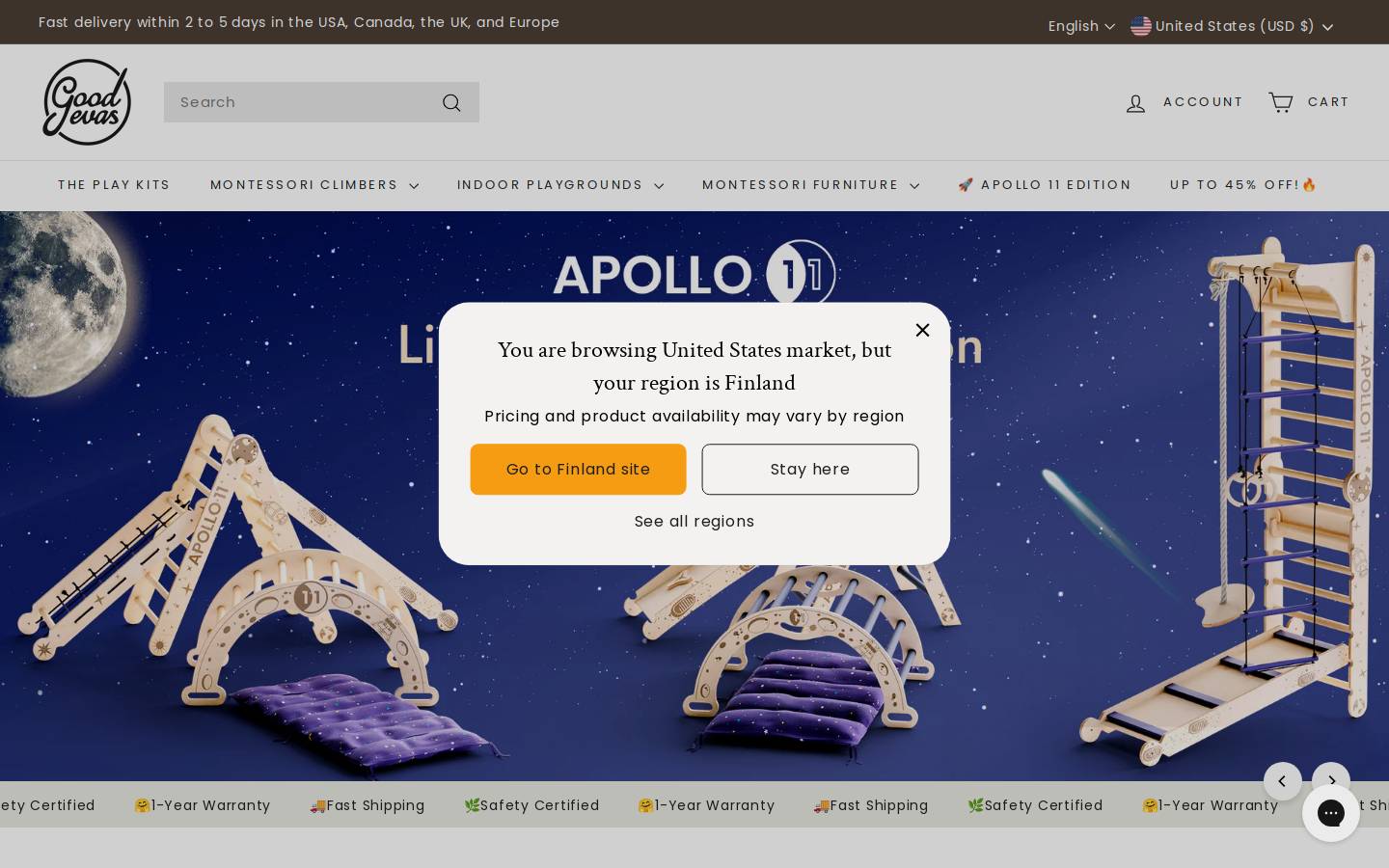Click the Apollo 11 hero banner title
This screenshot has width=1389, height=868.
pos(694,273)
